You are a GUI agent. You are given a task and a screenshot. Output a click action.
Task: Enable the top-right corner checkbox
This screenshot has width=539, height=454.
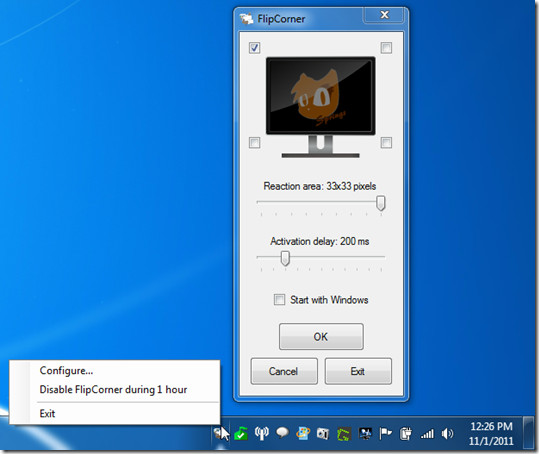386,48
